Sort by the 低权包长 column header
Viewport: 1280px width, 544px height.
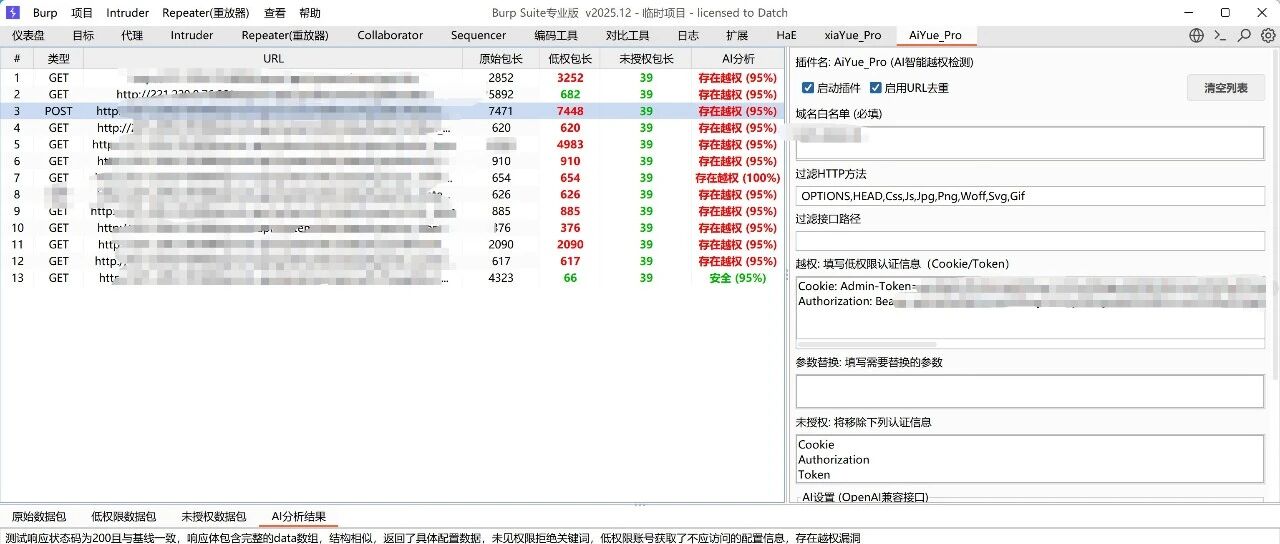(x=570, y=59)
